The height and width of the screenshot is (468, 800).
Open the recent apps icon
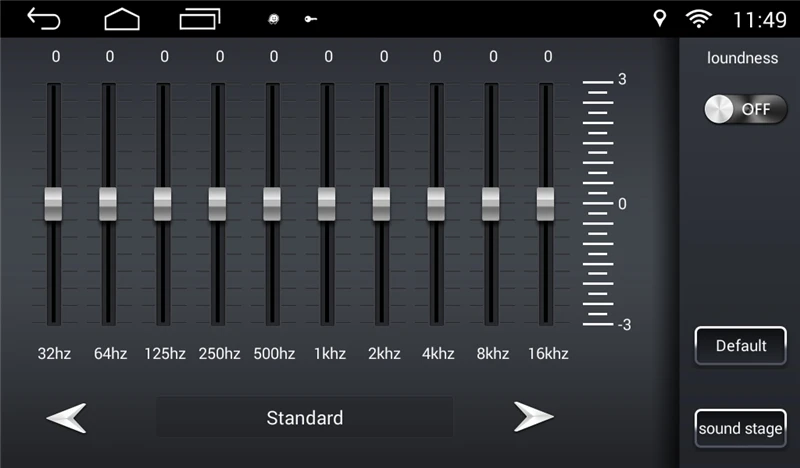(199, 19)
